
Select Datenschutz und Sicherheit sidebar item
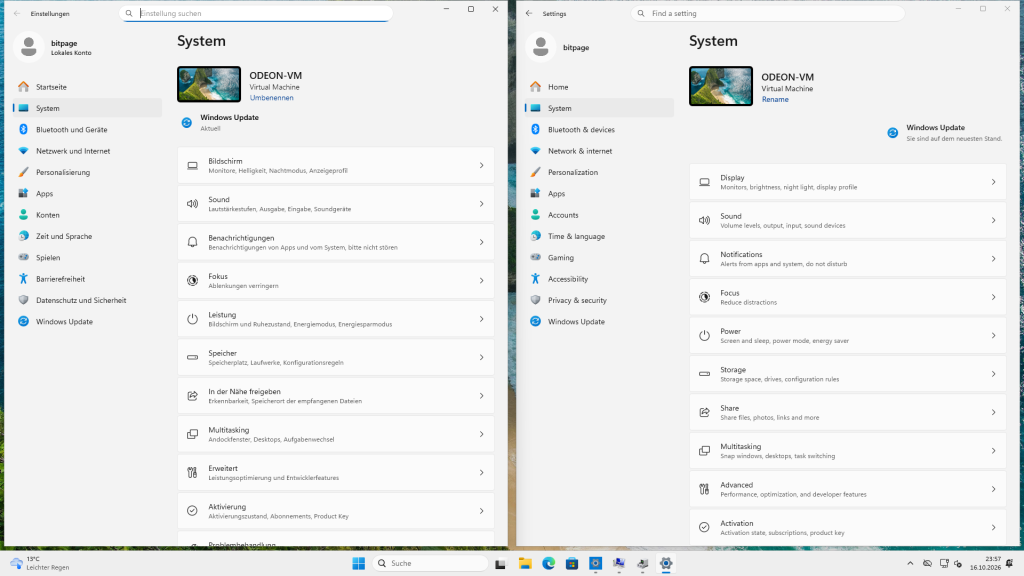(x=87, y=300)
